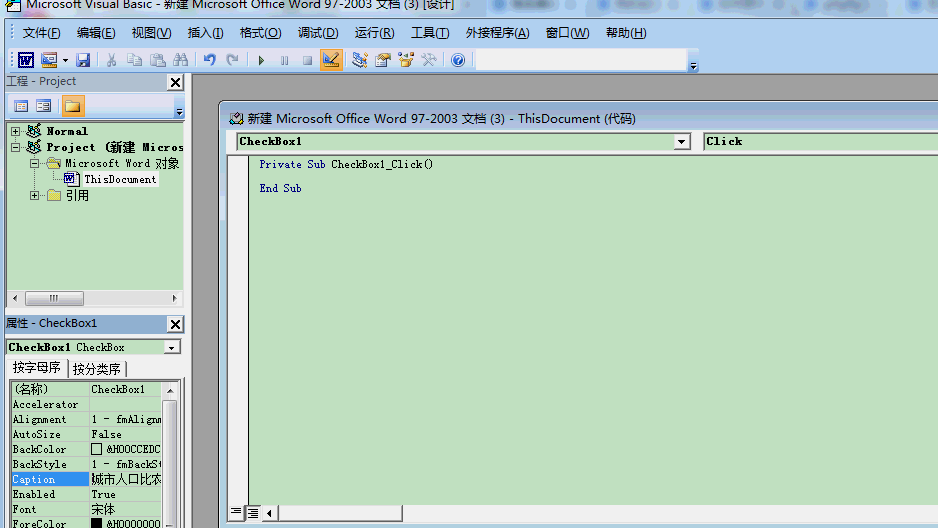Switch to Procedure View button
Screen dimensions: 938x528
(x=236, y=512)
